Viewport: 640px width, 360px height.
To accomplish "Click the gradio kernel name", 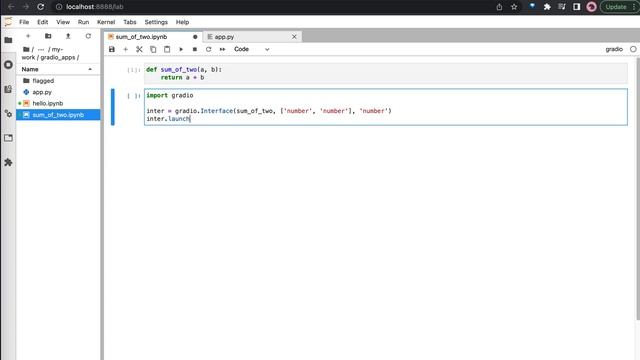I will 614,49.
